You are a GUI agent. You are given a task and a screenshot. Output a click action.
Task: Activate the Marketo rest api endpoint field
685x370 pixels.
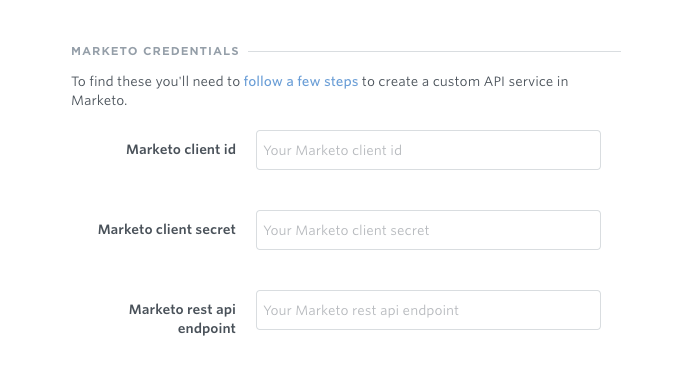point(428,310)
